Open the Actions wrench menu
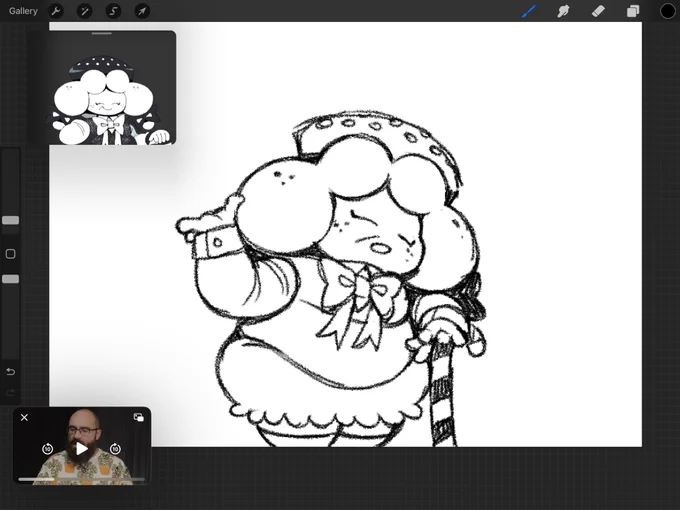This screenshot has width=680, height=510. (x=56, y=11)
